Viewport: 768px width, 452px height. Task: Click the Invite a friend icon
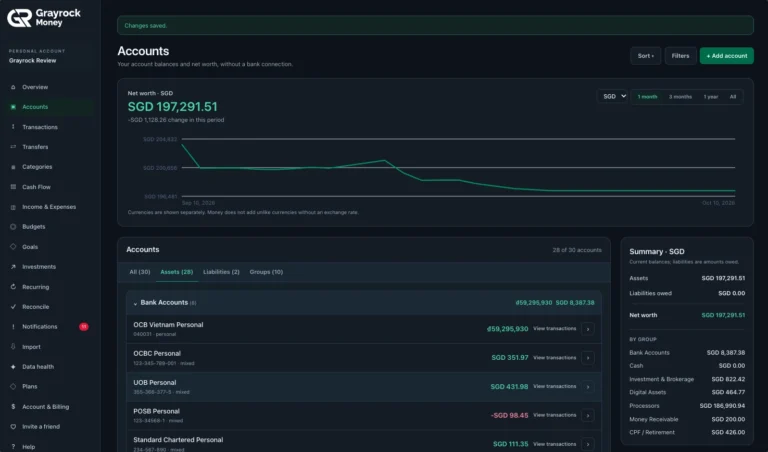point(13,427)
